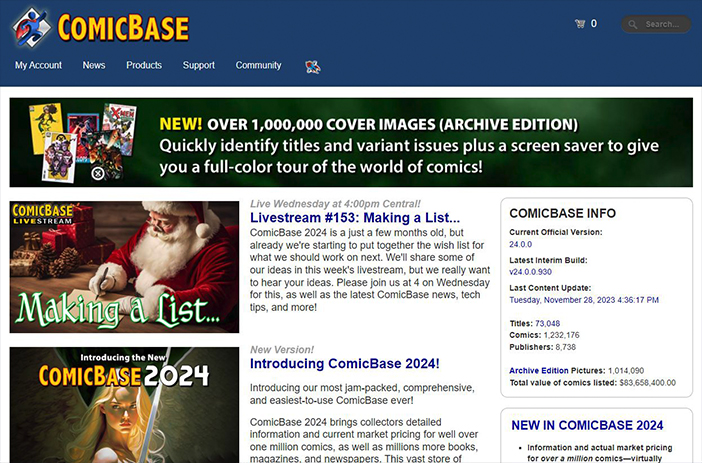Viewport: 702px width, 463px height.
Task: Click the current official version 24.0.0 link
Action: (520, 244)
